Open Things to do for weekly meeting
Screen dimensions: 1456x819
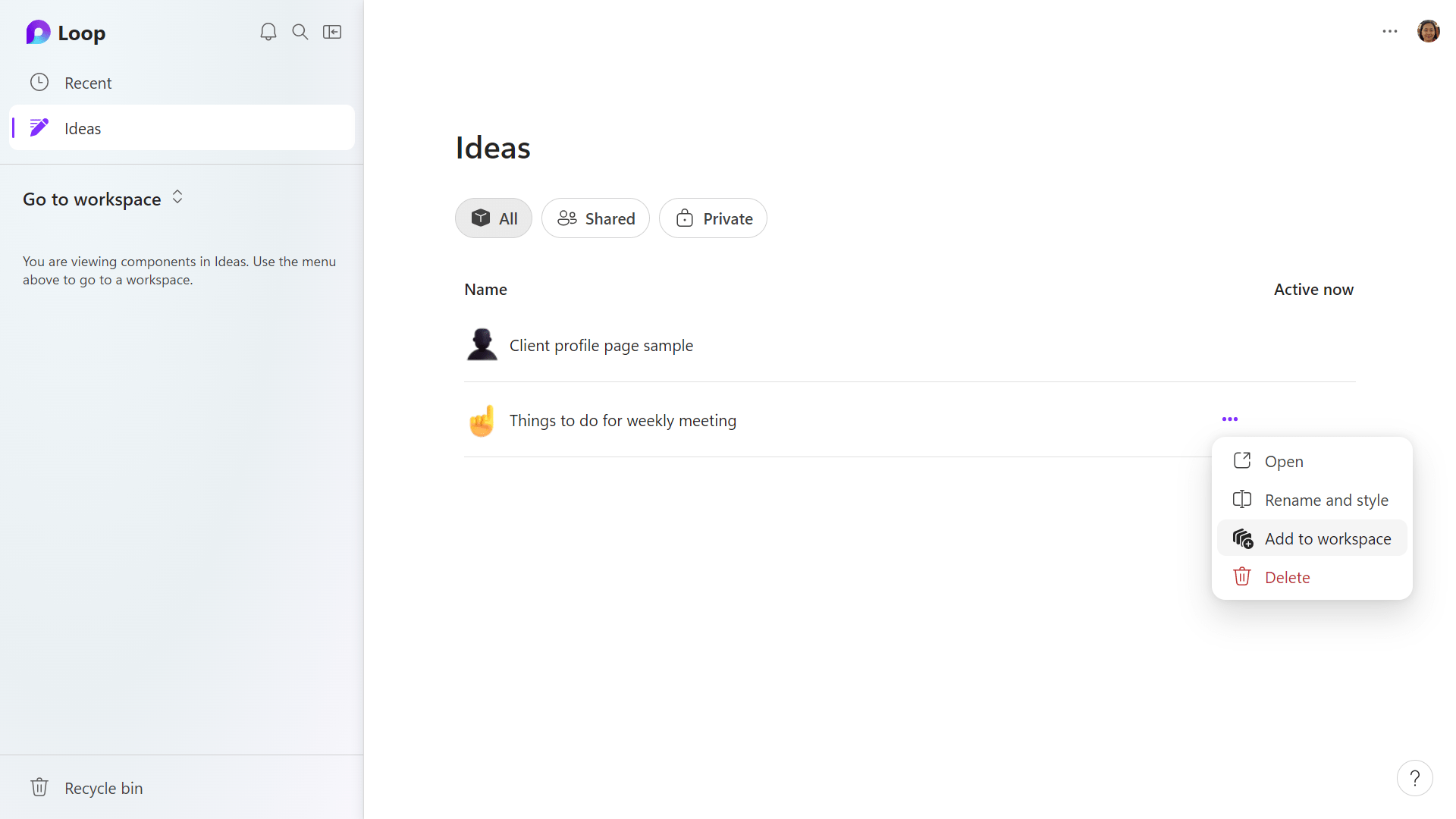pyautogui.click(x=622, y=421)
